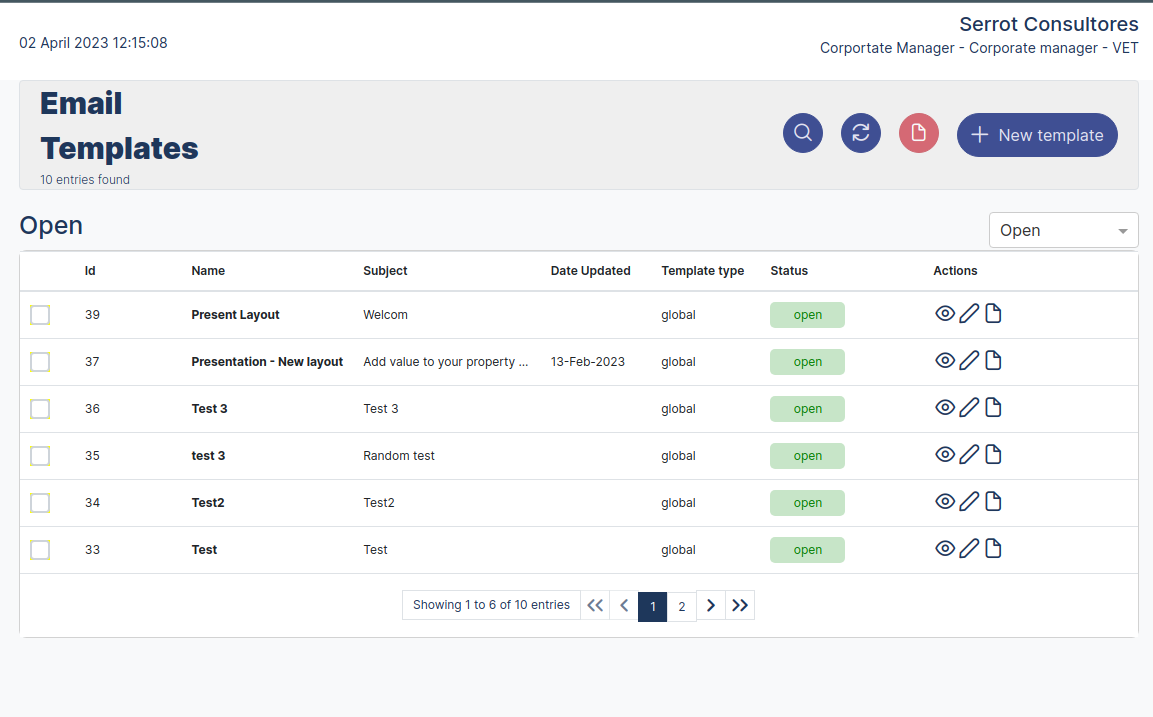Open the search icon in Email Templates header
This screenshot has height=717, width=1153.
point(802,133)
